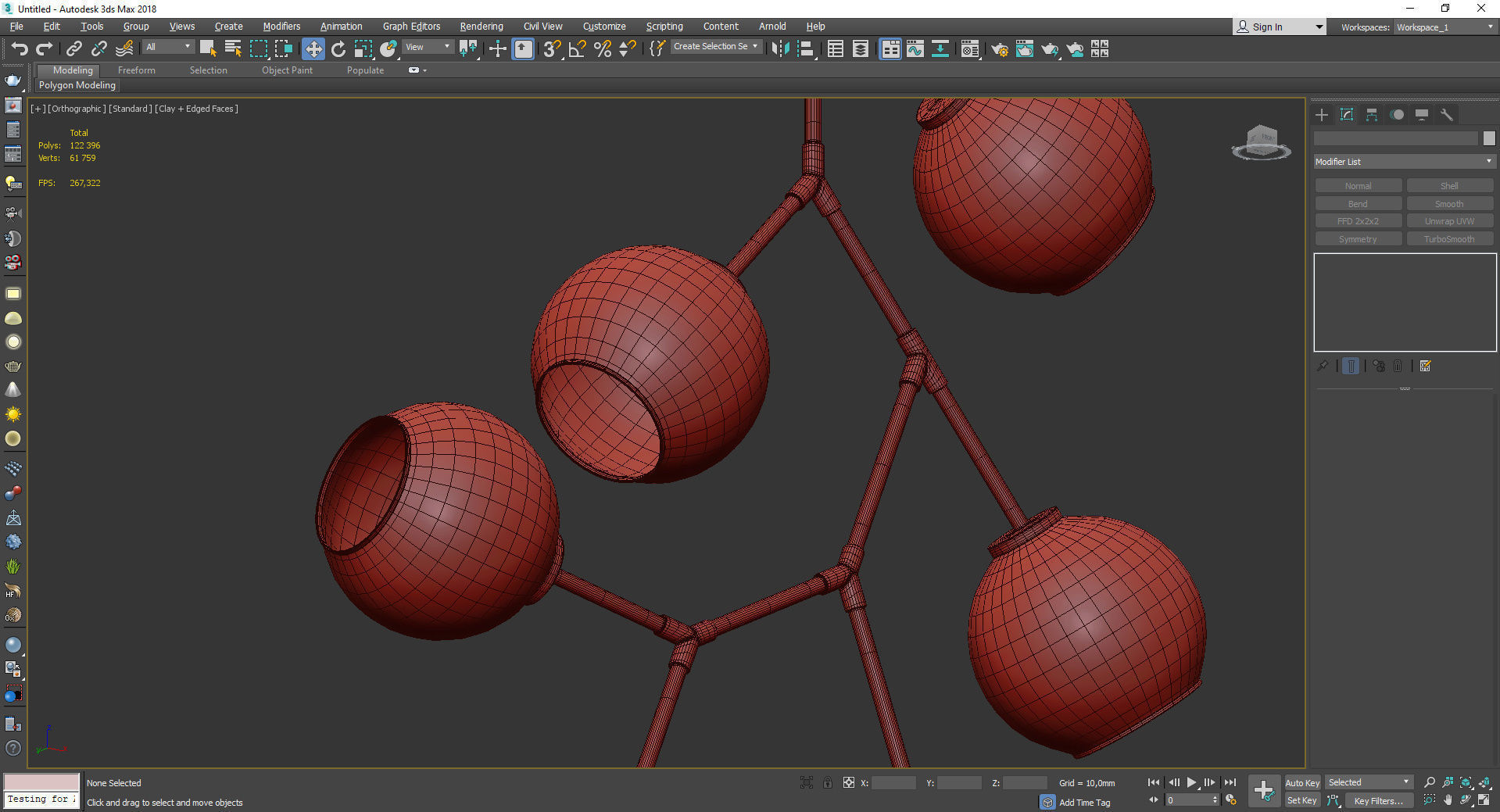The height and width of the screenshot is (812, 1500).
Task: Open the Schematic View icon
Action: (940, 49)
